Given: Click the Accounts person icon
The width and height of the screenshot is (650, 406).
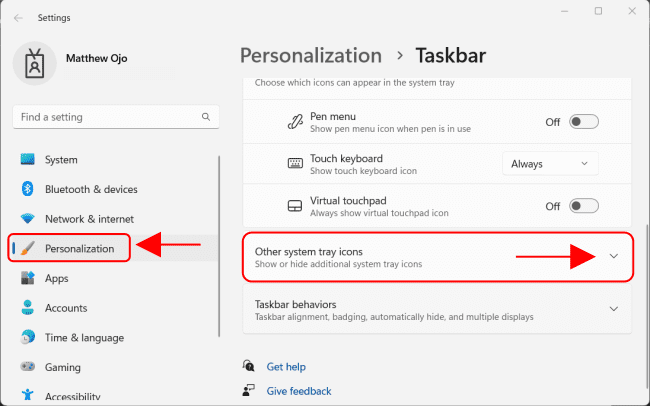Looking at the screenshot, I should 28,308.
